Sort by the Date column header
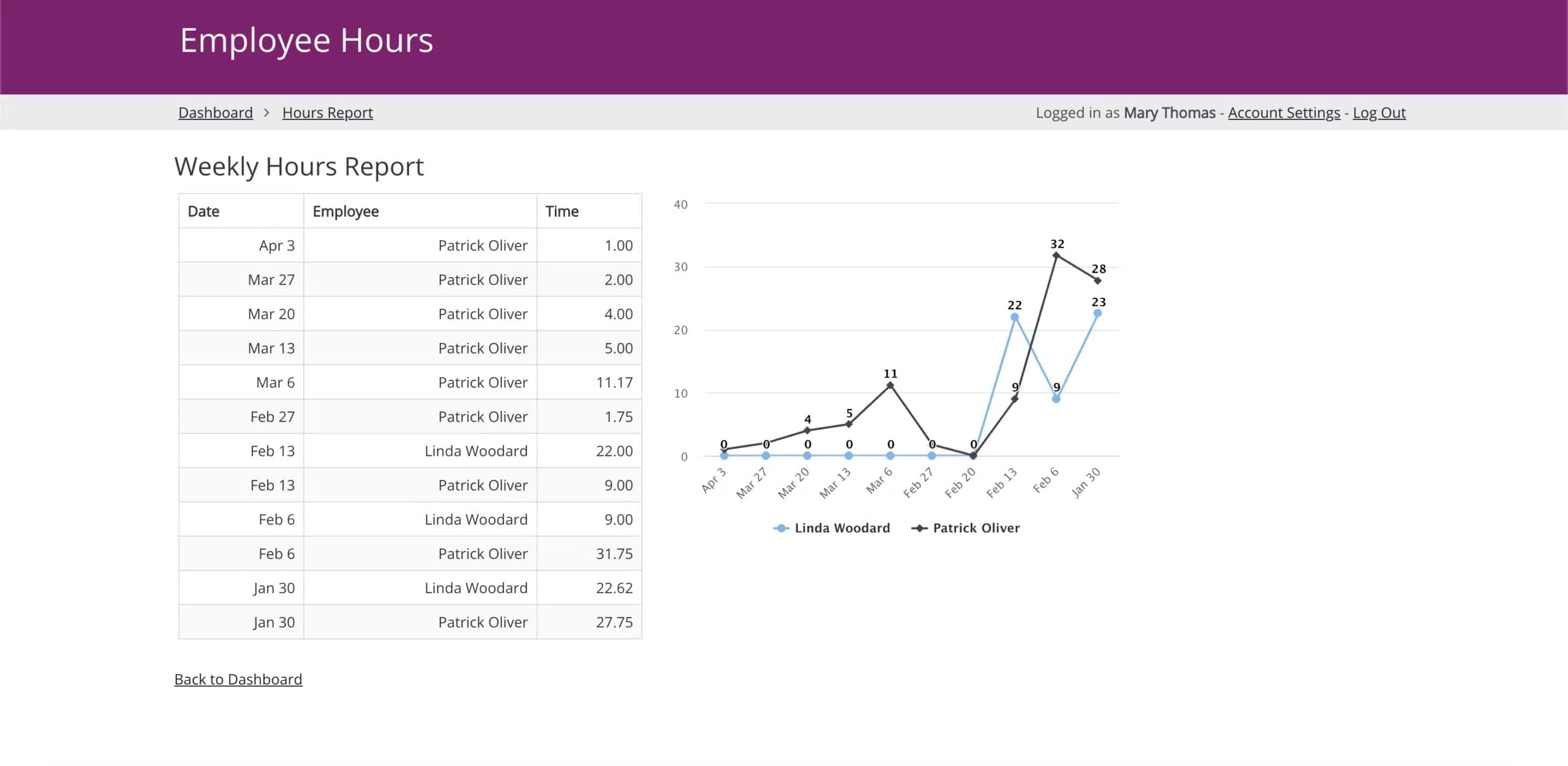This screenshot has height=766, width=1568. coord(203,211)
